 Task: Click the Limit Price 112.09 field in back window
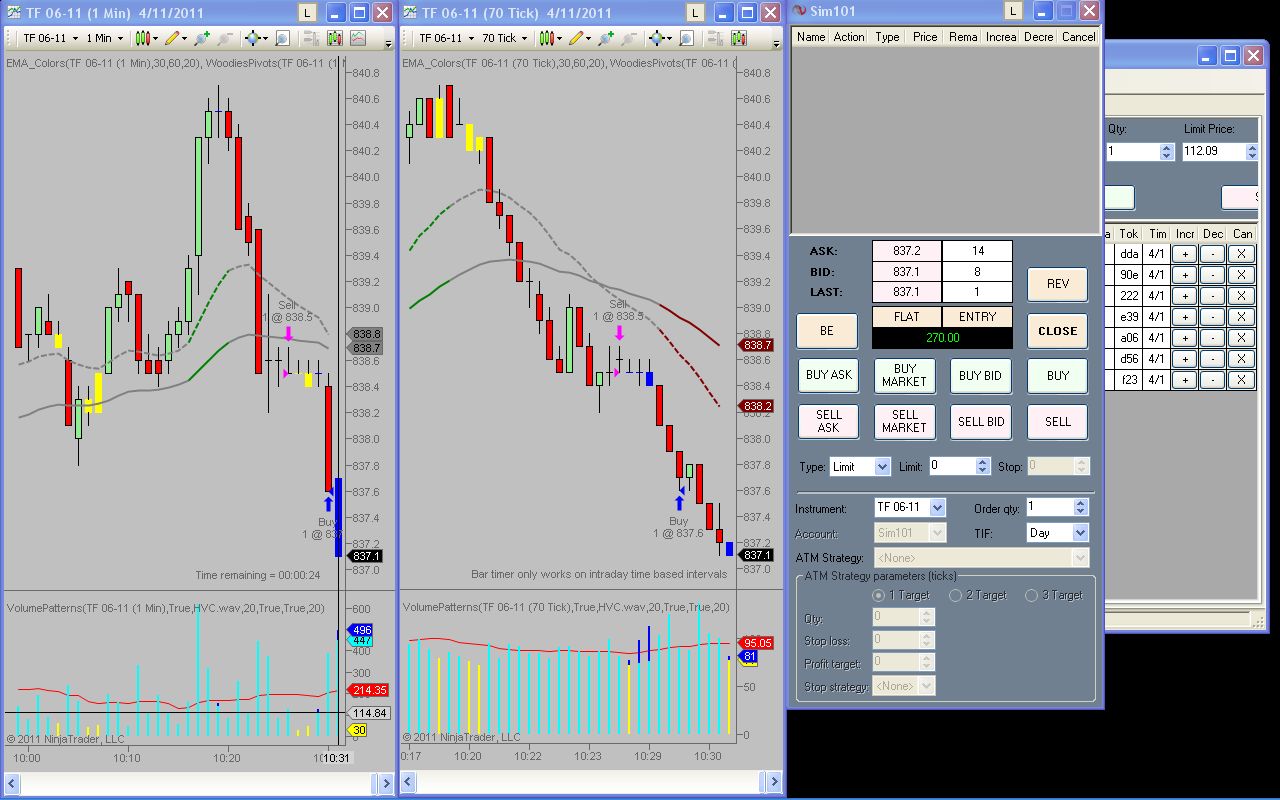click(1214, 152)
